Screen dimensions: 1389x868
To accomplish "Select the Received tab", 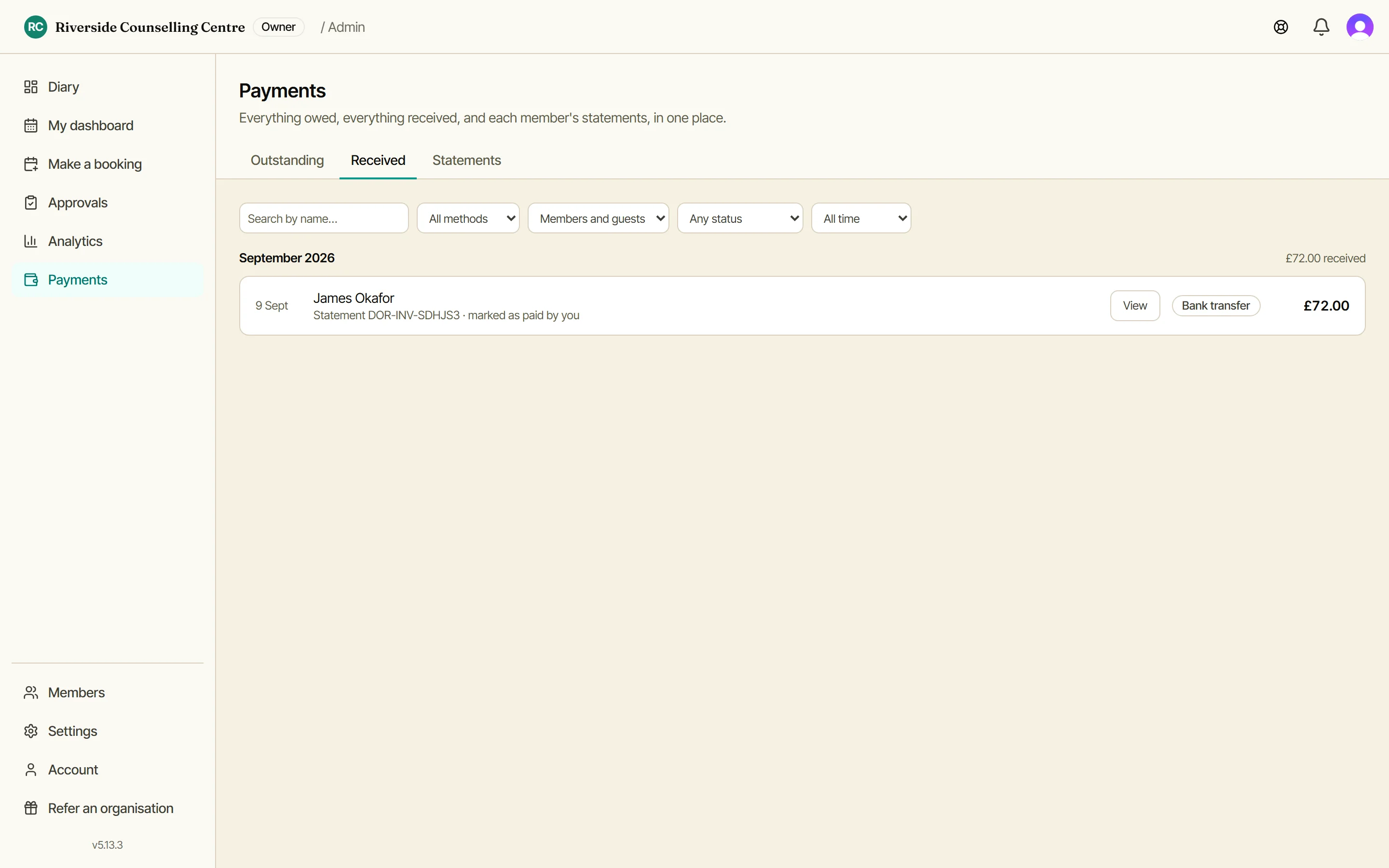I will (x=378, y=160).
